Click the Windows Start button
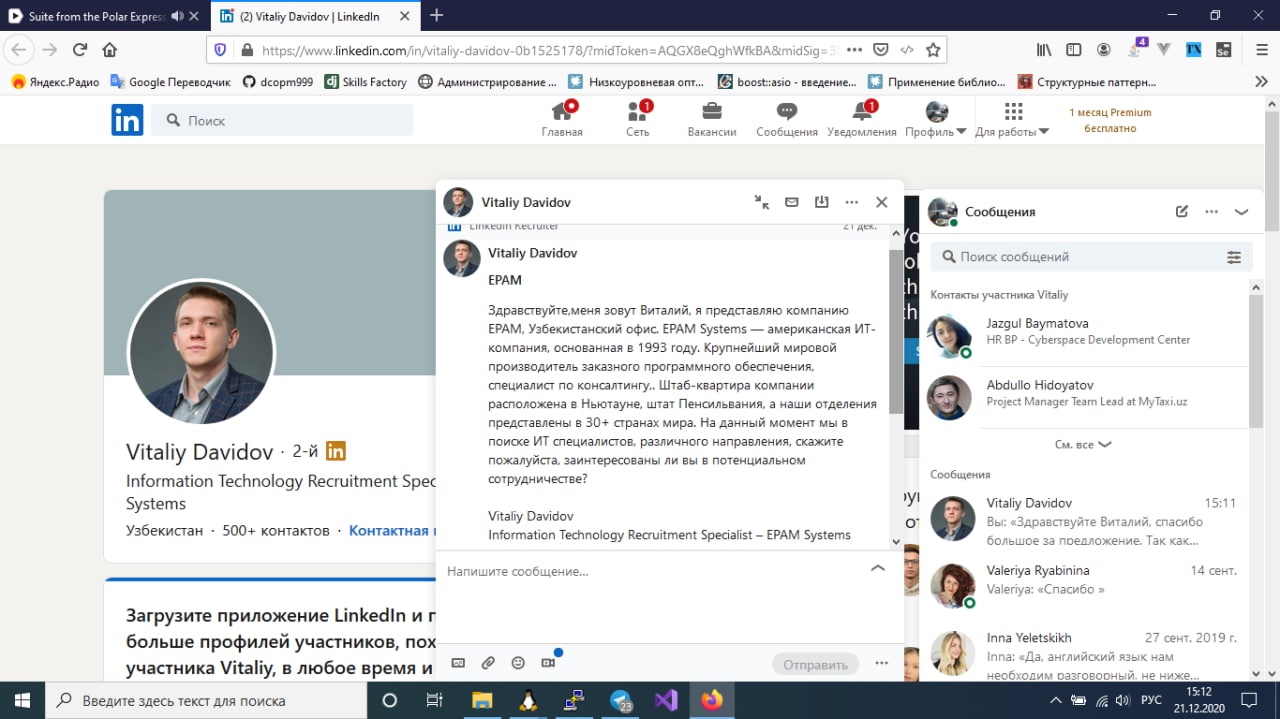 click(x=23, y=699)
